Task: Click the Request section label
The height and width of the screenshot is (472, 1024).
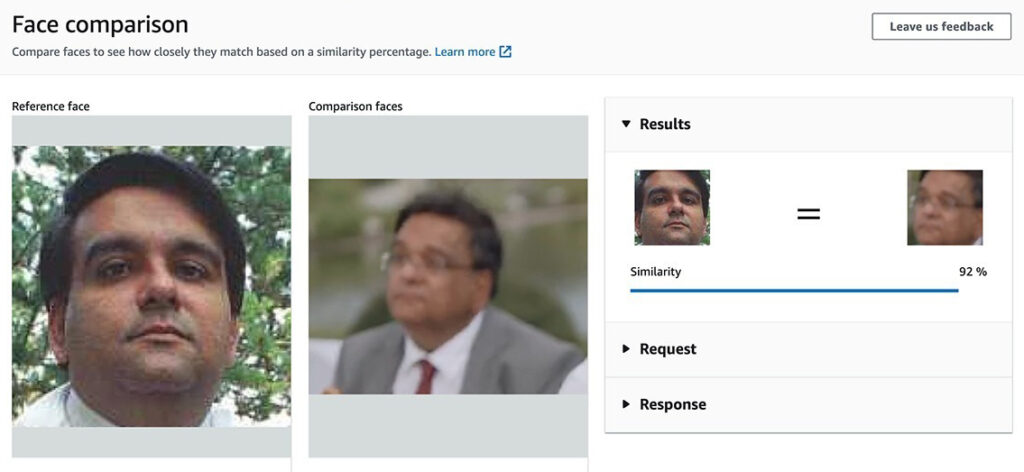Action: (668, 349)
